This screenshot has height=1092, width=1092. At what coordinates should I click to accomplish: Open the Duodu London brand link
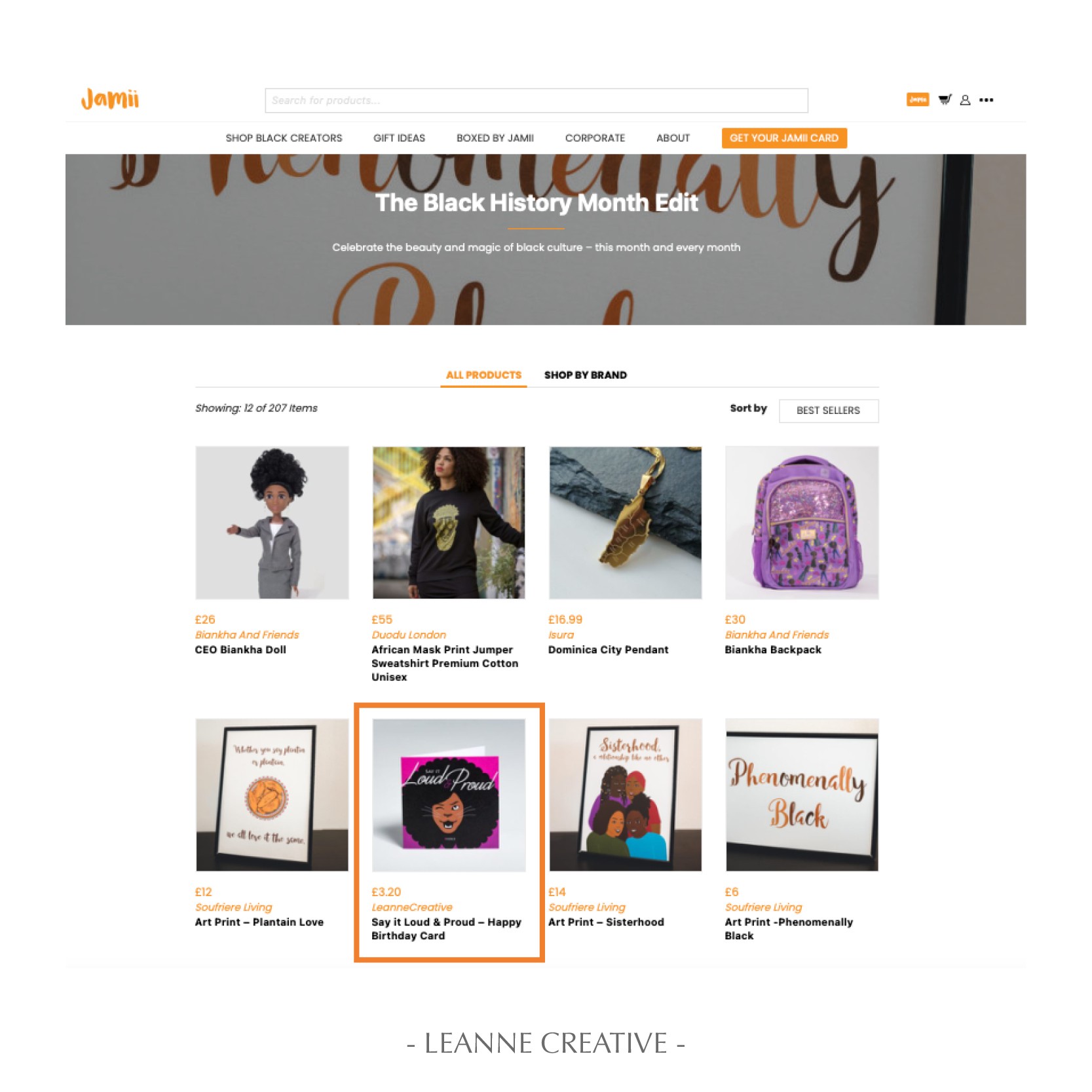[408, 635]
